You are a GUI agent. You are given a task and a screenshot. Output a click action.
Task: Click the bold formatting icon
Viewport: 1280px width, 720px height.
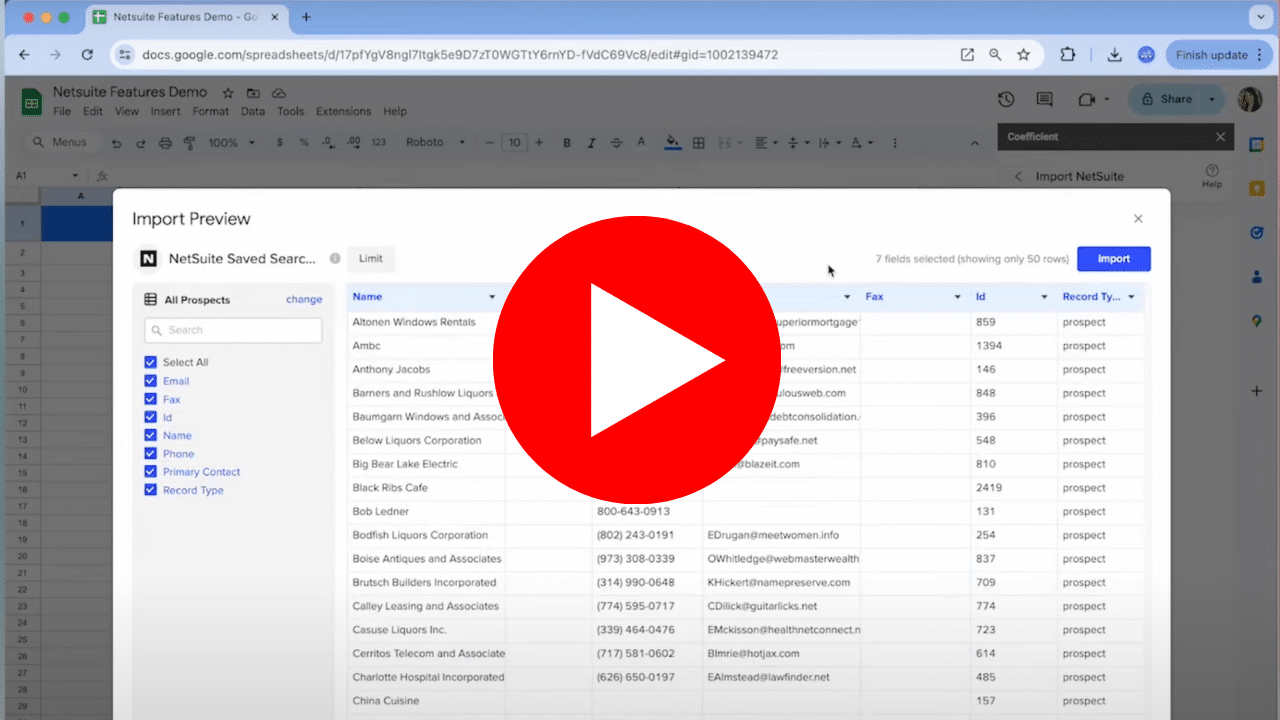(x=567, y=143)
